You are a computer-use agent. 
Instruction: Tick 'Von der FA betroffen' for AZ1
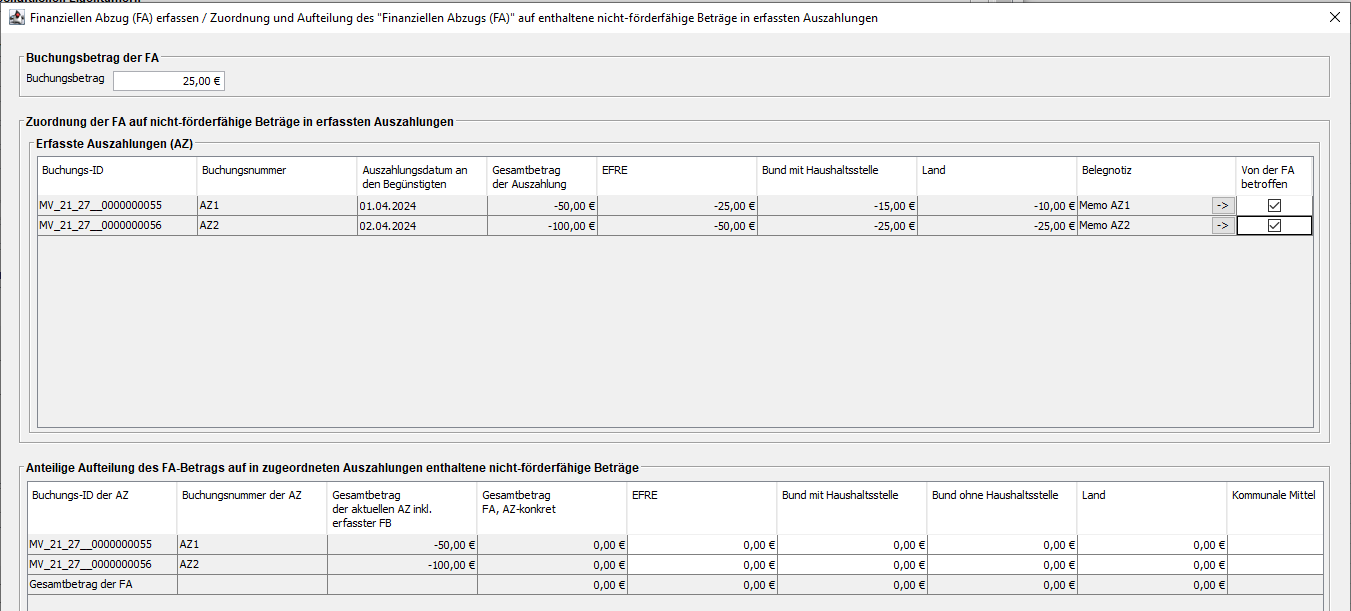(1274, 205)
